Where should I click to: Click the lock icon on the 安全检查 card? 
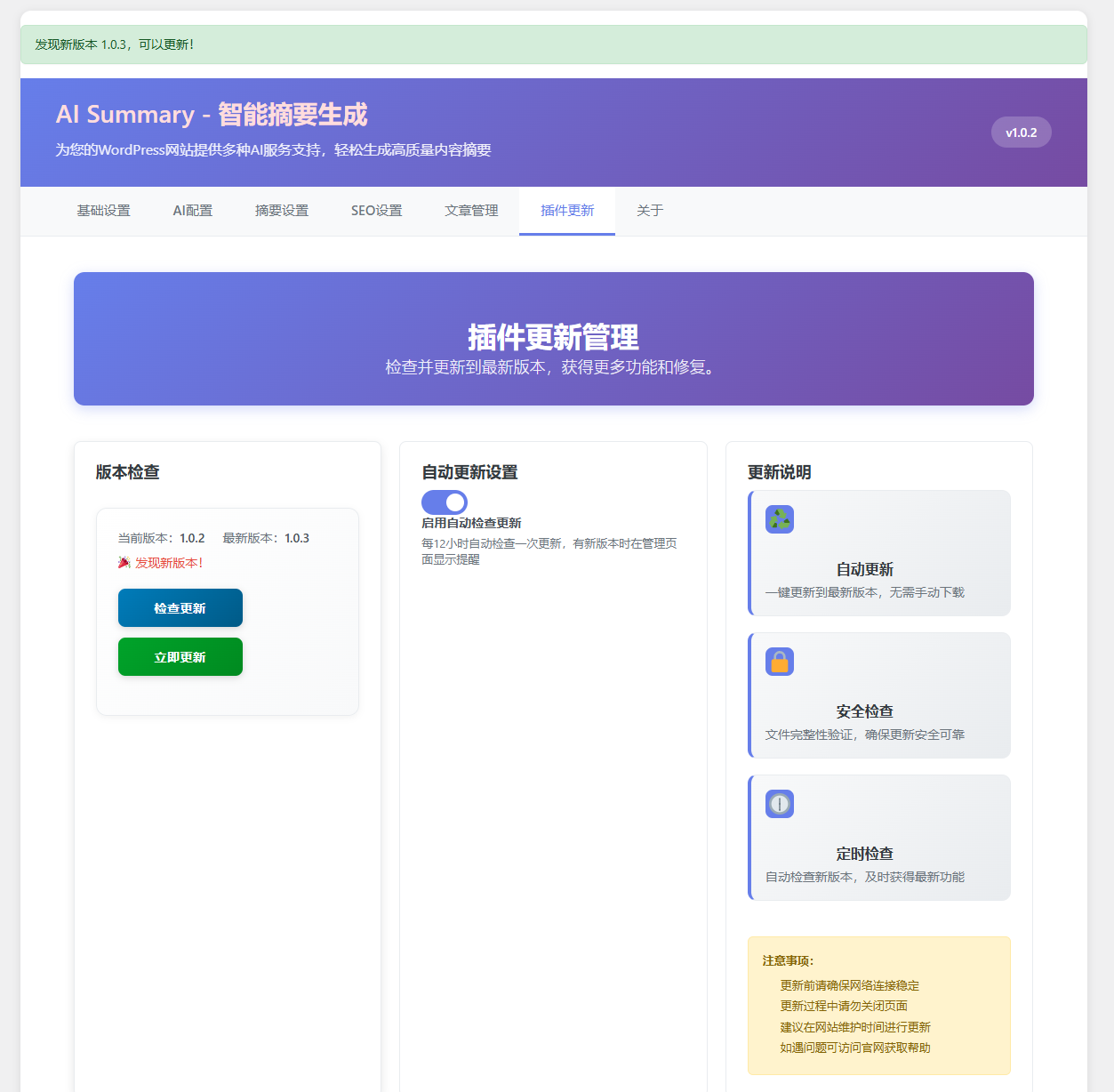click(779, 662)
